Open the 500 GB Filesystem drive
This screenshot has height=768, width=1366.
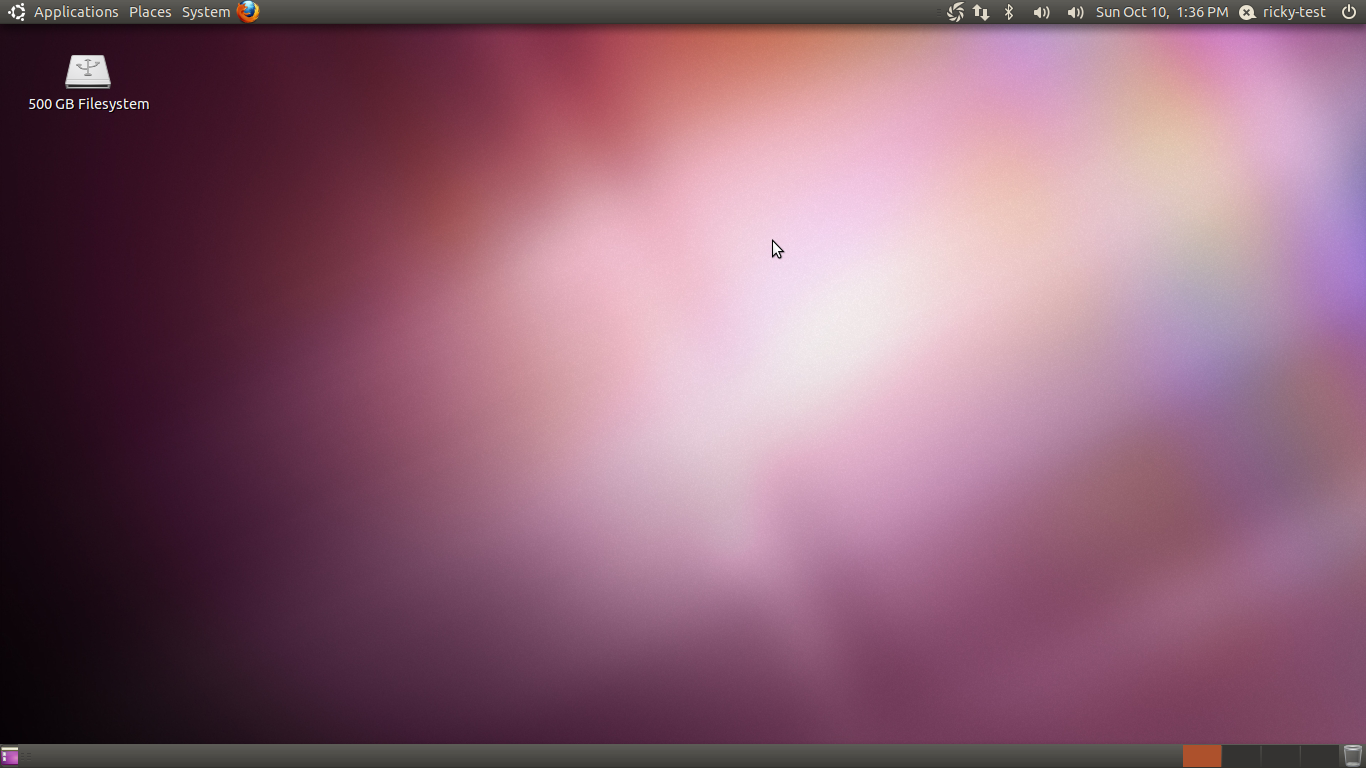[88, 72]
